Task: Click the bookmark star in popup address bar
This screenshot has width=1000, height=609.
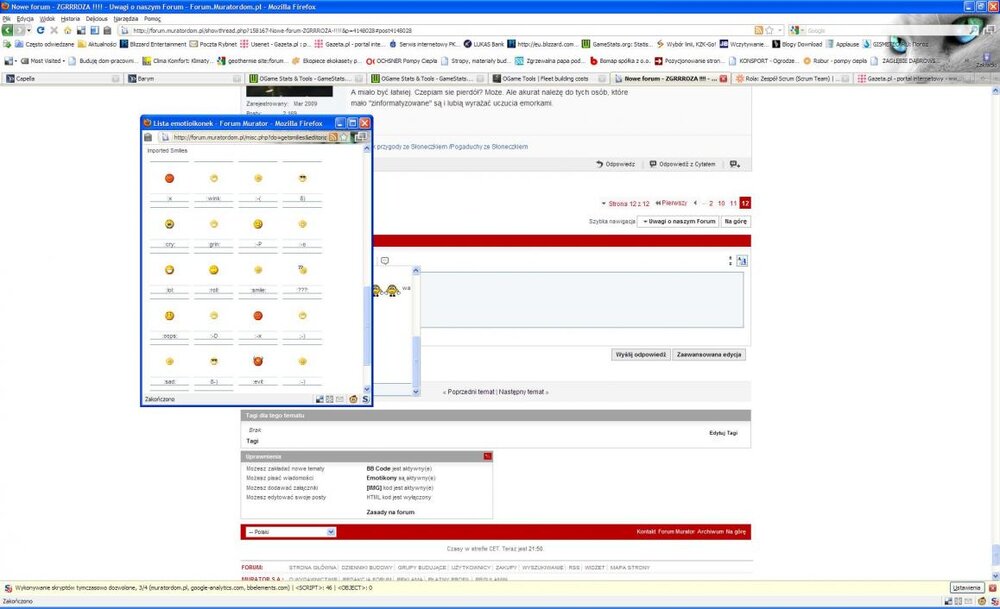Action: [343, 137]
